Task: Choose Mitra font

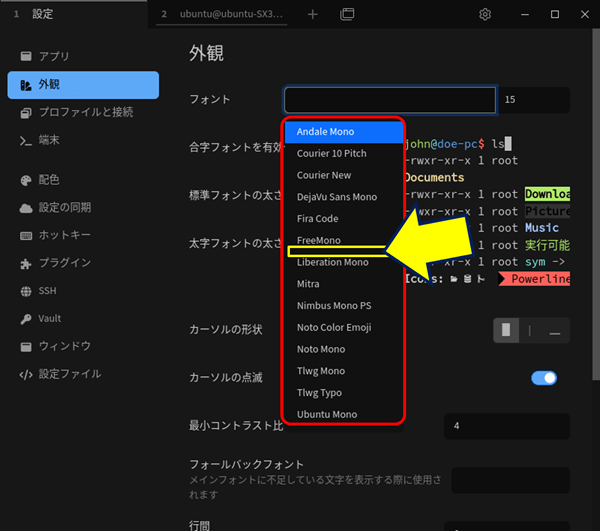Action: tap(344, 284)
